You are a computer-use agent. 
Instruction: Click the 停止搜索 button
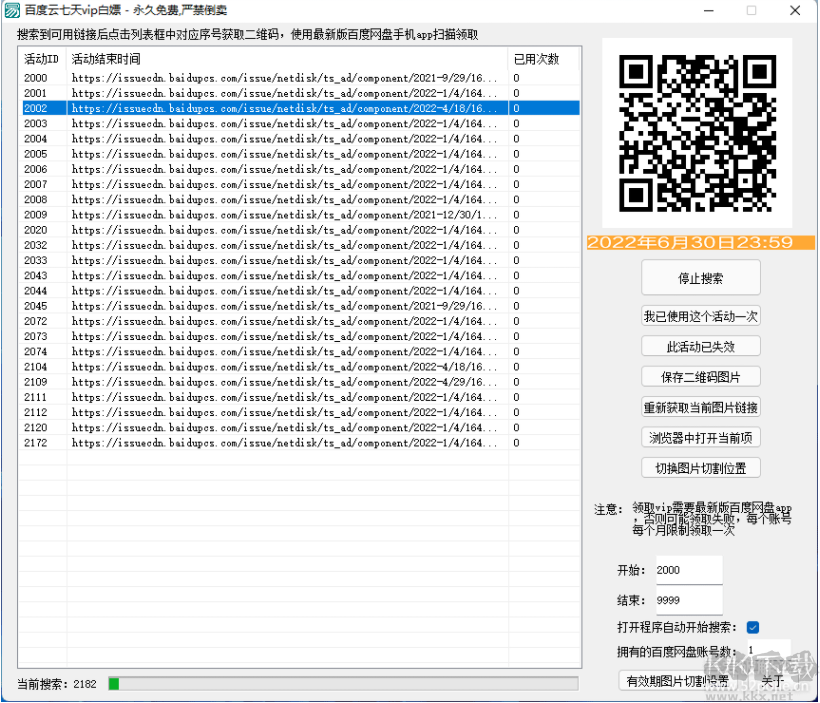(x=699, y=277)
